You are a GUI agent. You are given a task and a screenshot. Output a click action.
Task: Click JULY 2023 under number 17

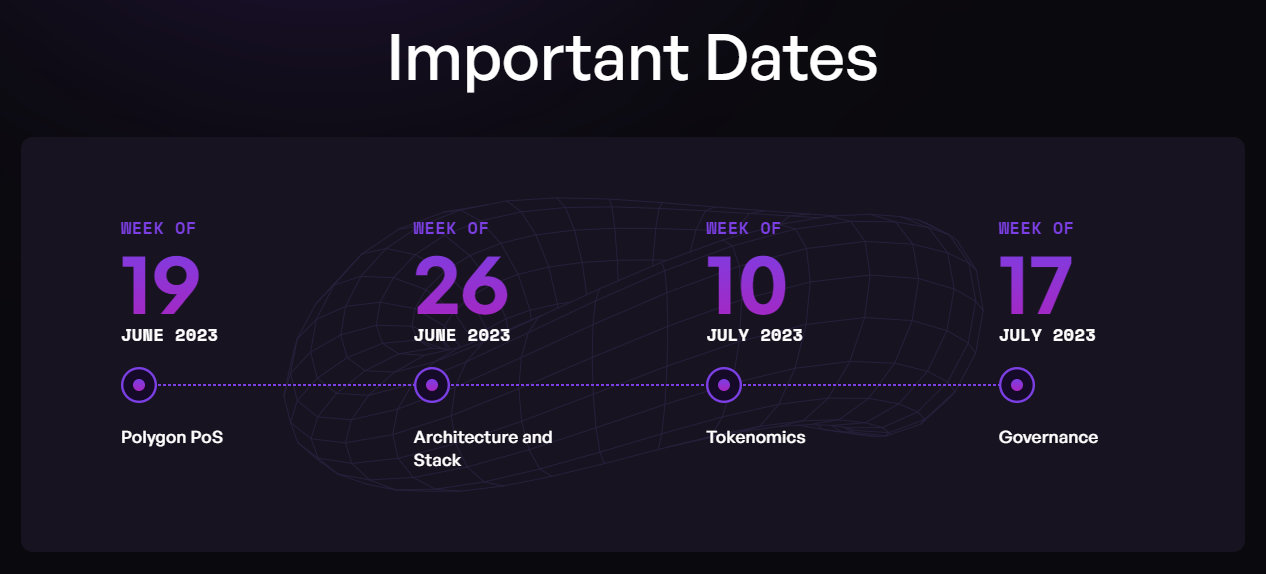point(1047,335)
